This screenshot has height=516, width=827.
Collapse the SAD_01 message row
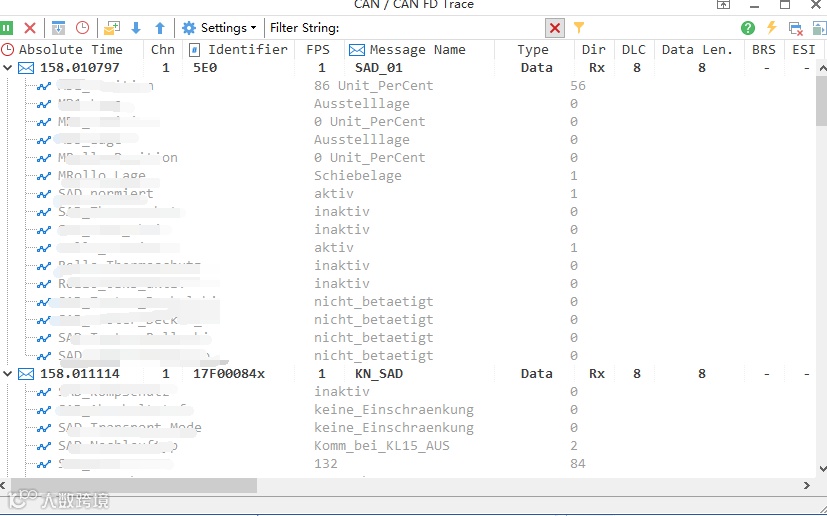7,68
